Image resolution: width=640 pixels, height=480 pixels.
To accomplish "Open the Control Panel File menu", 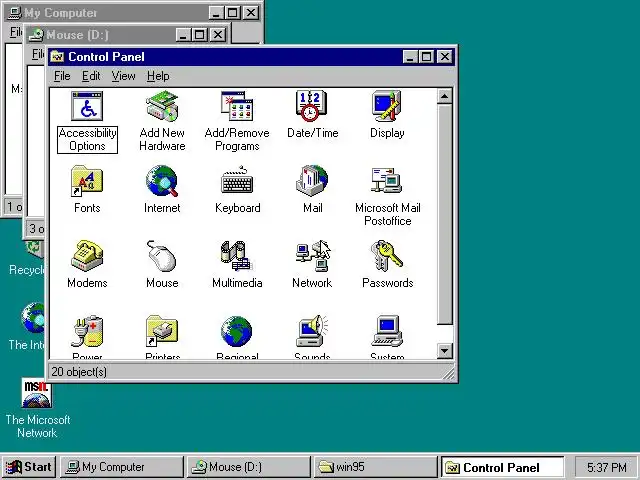I will (x=62, y=76).
